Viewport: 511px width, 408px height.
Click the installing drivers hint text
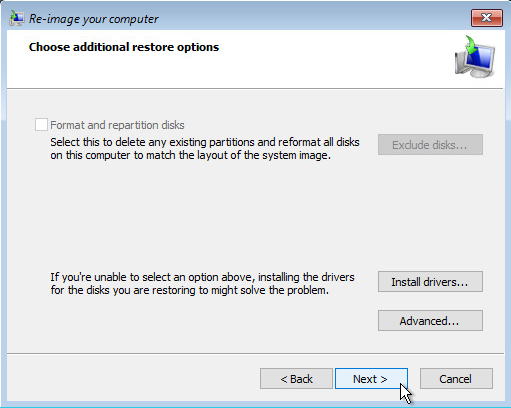[x=202, y=284]
